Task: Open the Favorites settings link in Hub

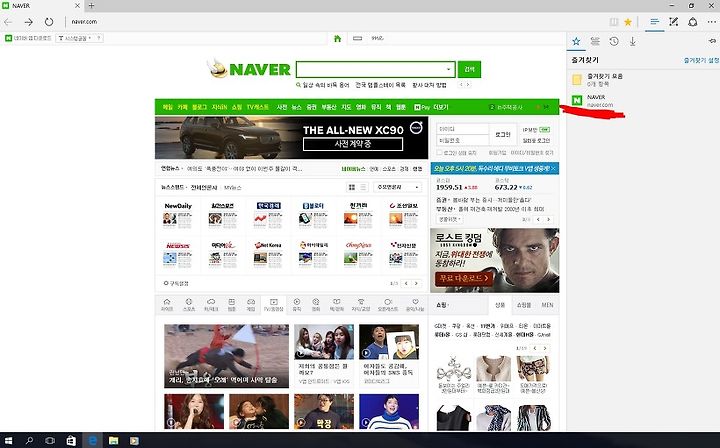Action: [701, 60]
